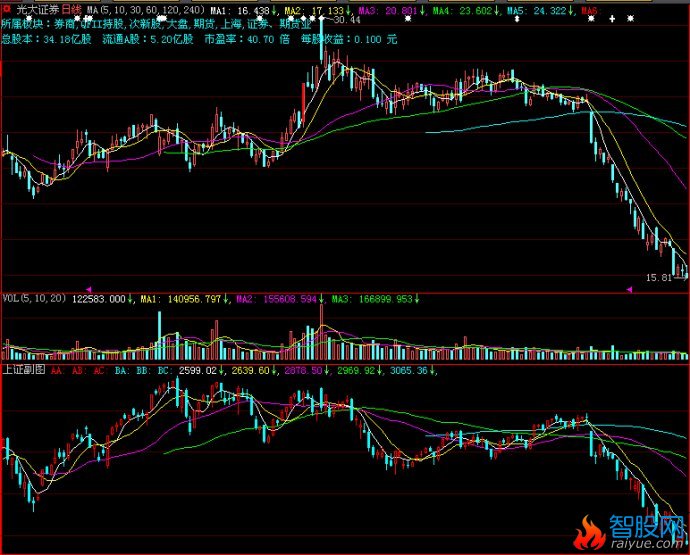Click the 15.81 low price label
Image resolution: width=690 pixels, height=555 pixels.
tap(659, 278)
